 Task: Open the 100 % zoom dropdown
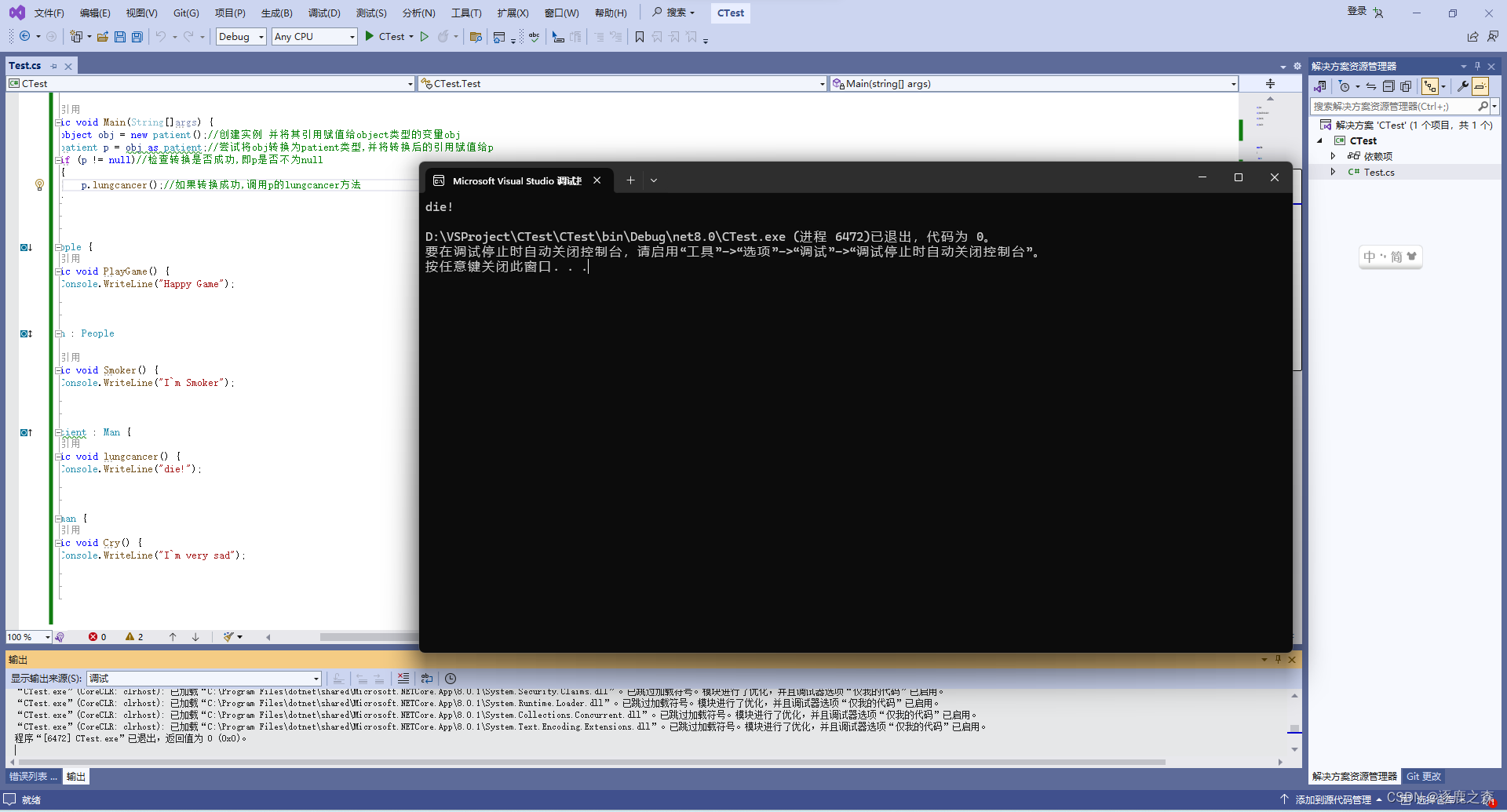click(29, 637)
